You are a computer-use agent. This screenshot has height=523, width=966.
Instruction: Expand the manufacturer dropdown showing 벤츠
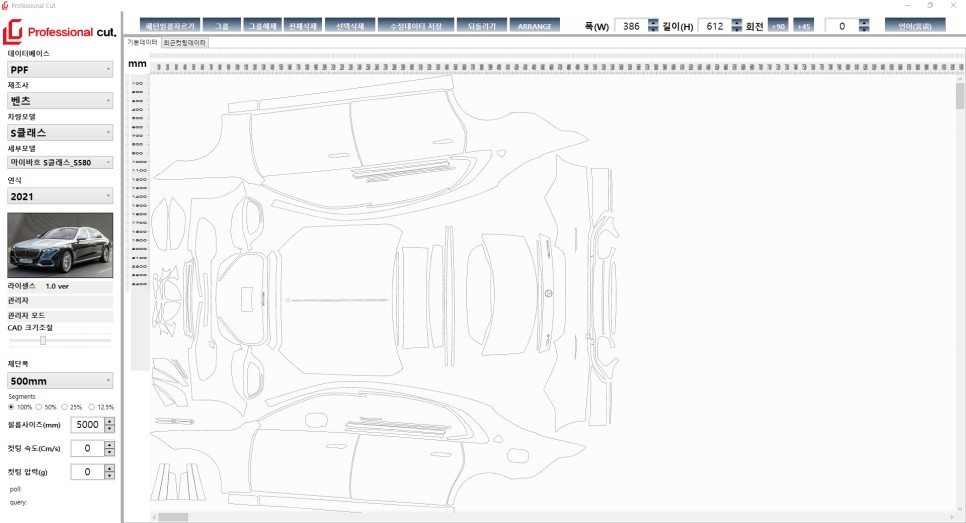[x=60, y=101]
